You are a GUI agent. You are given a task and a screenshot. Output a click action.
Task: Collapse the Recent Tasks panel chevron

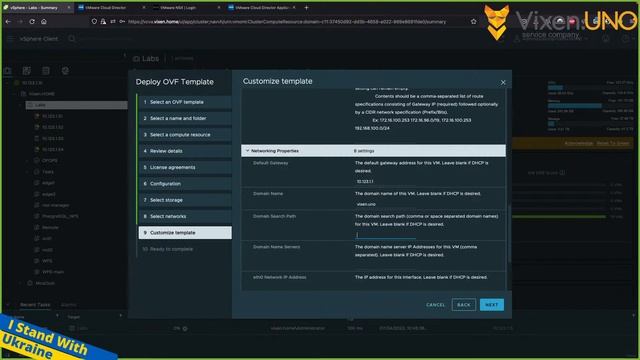(x=9, y=304)
